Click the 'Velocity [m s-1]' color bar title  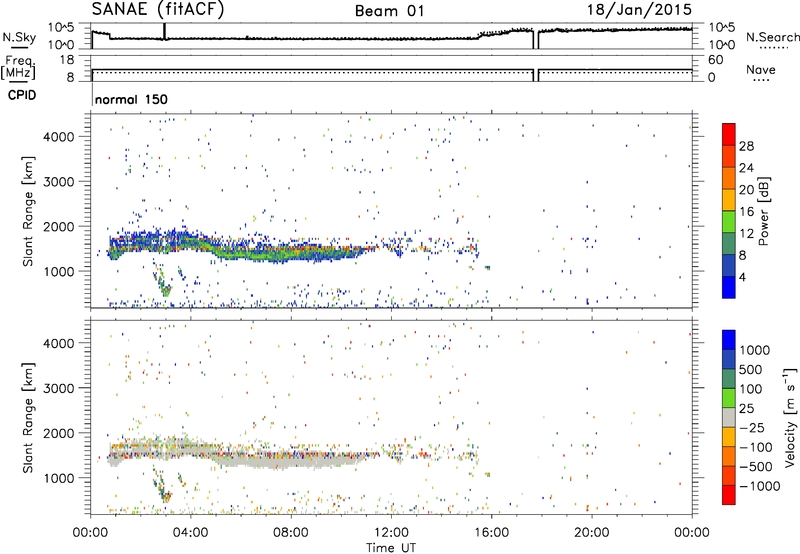coord(790,418)
